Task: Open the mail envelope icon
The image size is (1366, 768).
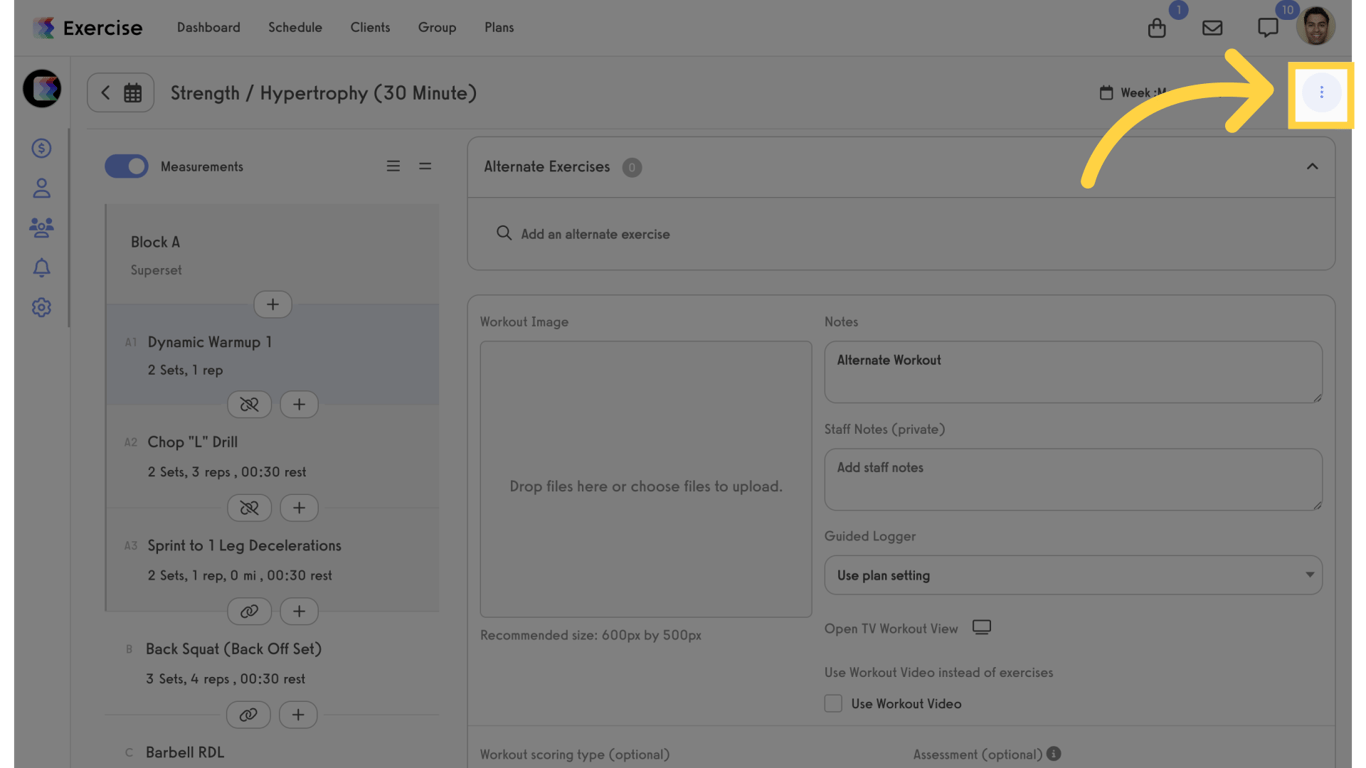Action: point(1212,28)
